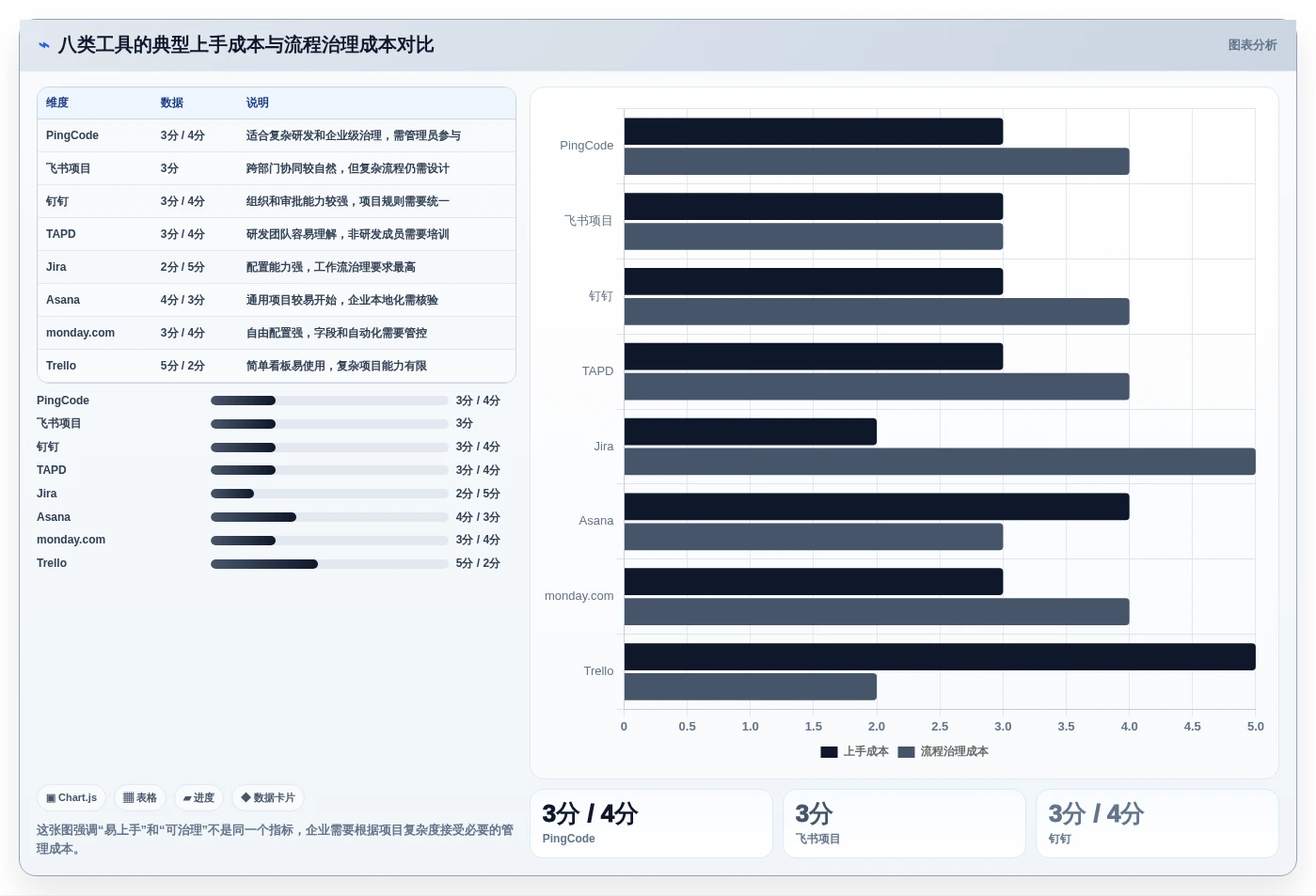
Task: Click description 跨部门协同较自然，但复杂流程仍需设计
Action: pos(348,168)
